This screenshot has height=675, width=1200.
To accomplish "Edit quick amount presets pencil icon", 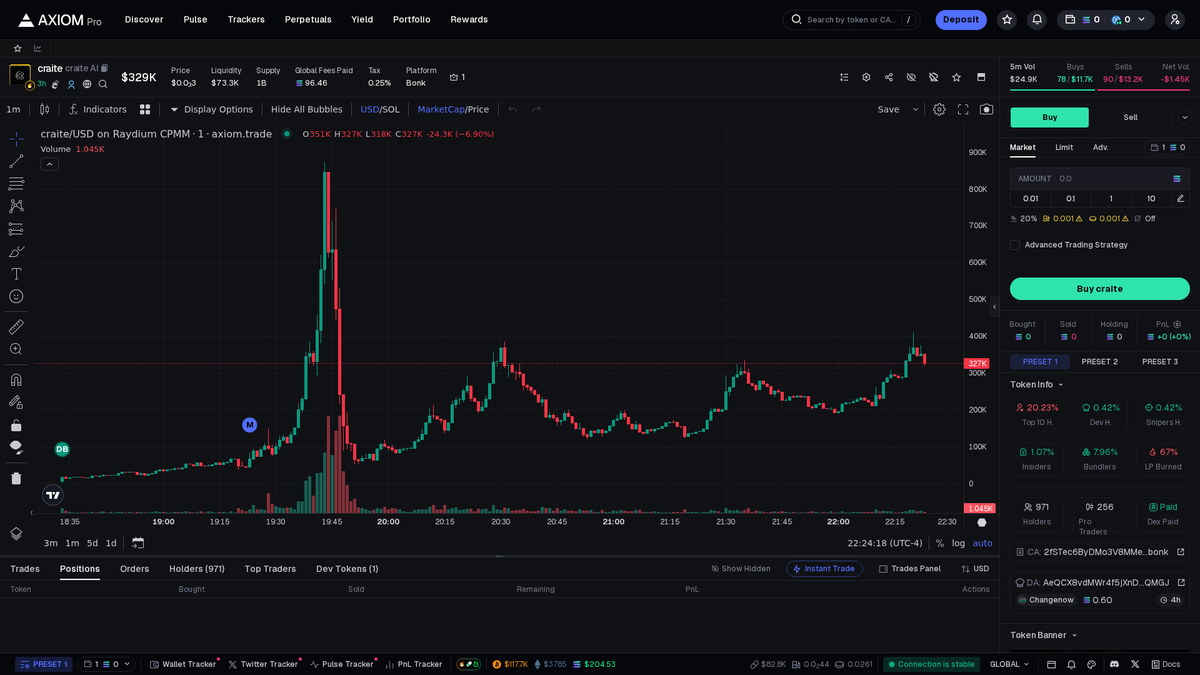I will click(x=1180, y=198).
